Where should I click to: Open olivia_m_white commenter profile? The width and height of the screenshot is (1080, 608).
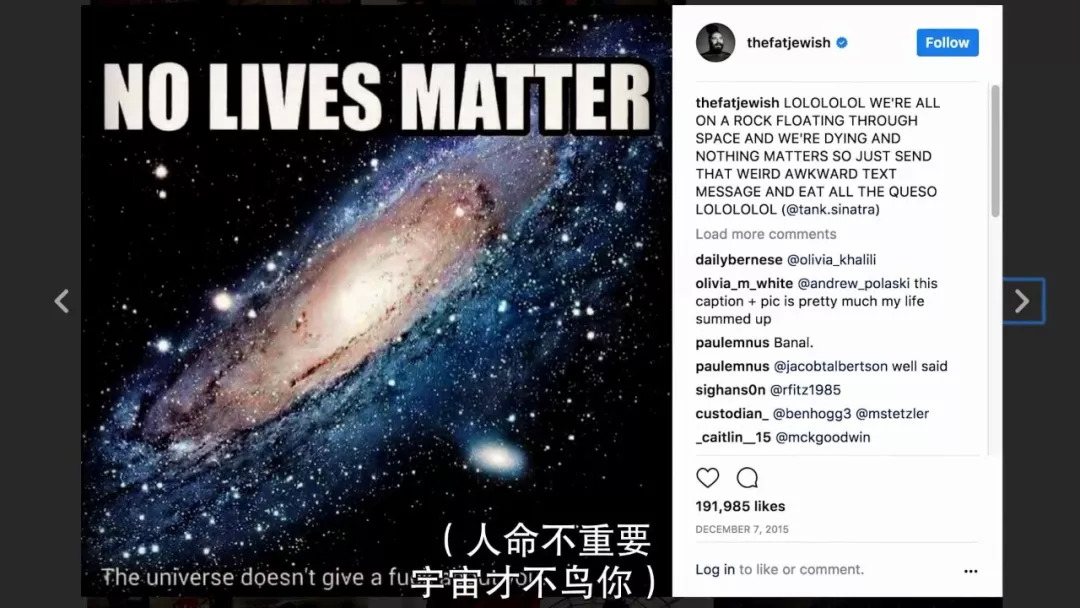coord(745,283)
